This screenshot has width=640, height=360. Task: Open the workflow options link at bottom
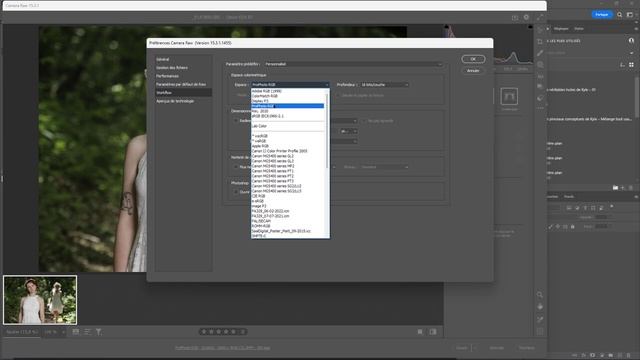(x=222, y=348)
